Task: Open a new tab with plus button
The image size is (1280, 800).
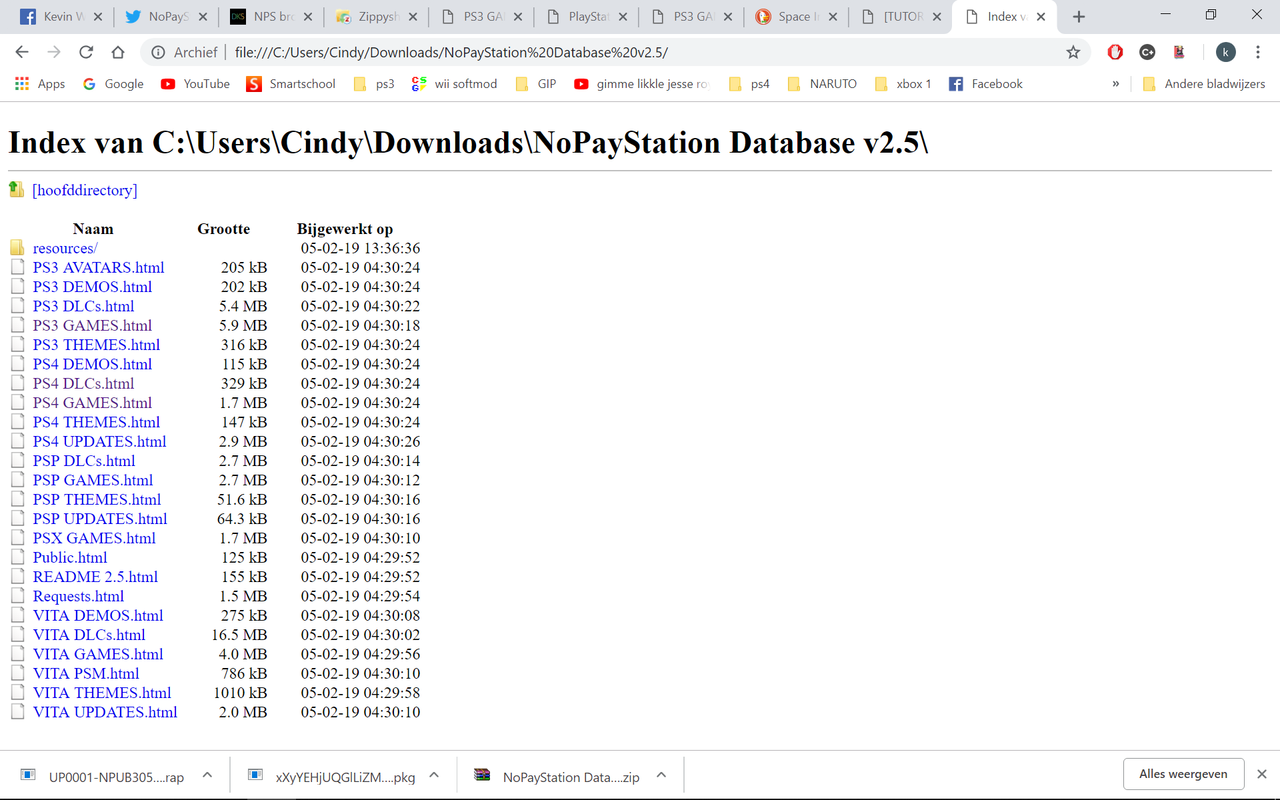Action: pos(1078,17)
